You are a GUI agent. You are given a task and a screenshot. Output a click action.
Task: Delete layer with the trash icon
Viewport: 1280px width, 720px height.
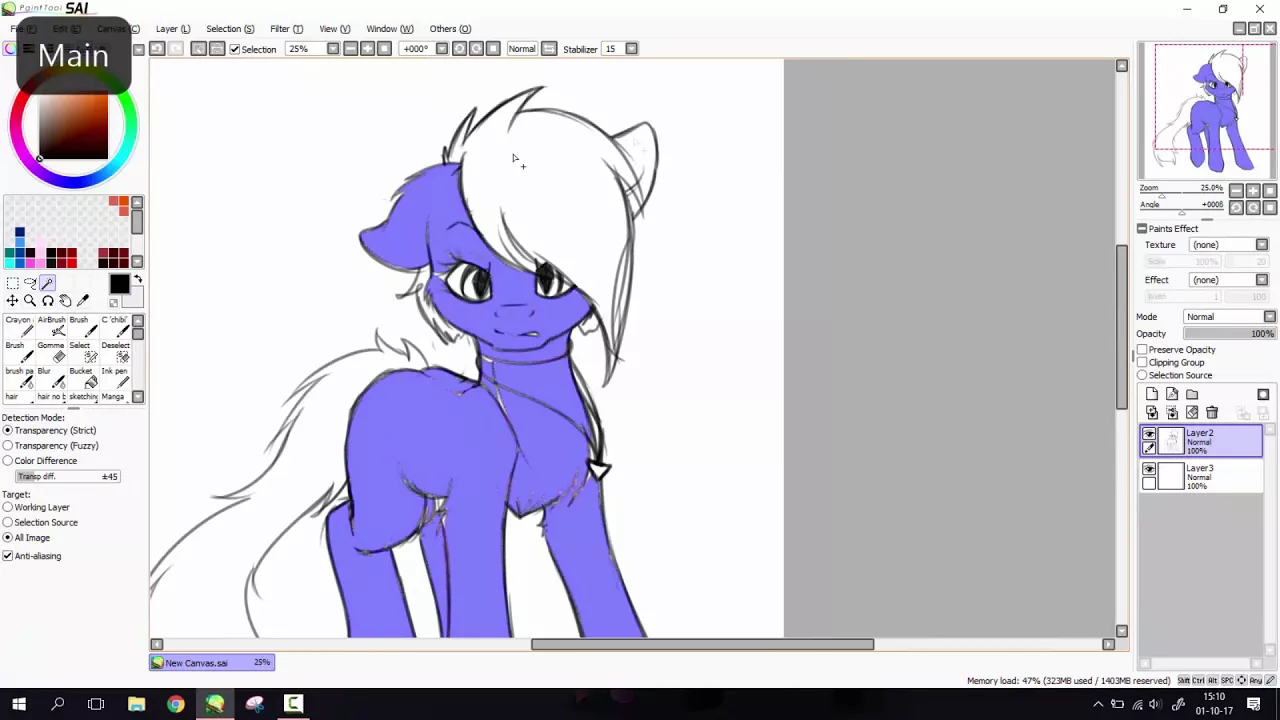coord(1212,412)
